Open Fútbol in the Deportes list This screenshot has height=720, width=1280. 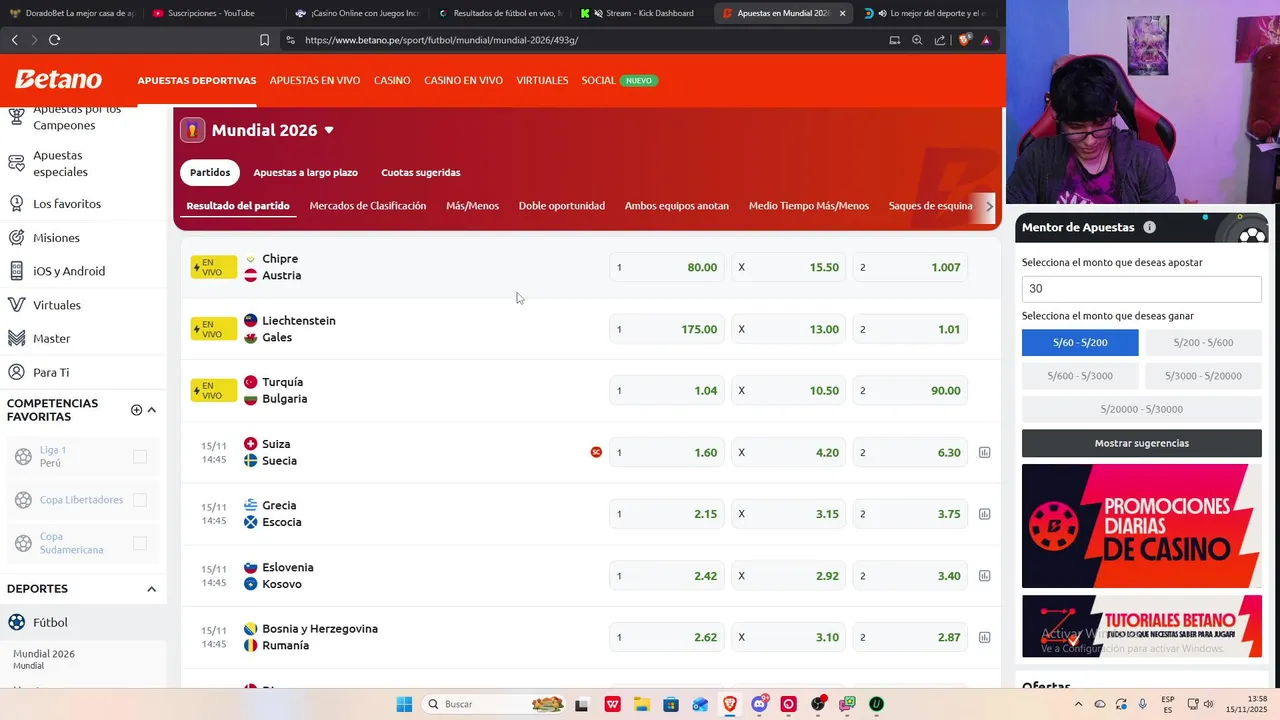50,622
